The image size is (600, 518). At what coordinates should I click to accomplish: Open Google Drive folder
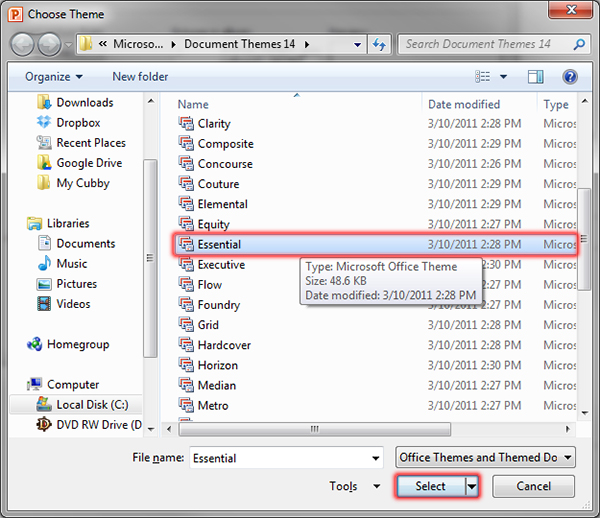80,163
